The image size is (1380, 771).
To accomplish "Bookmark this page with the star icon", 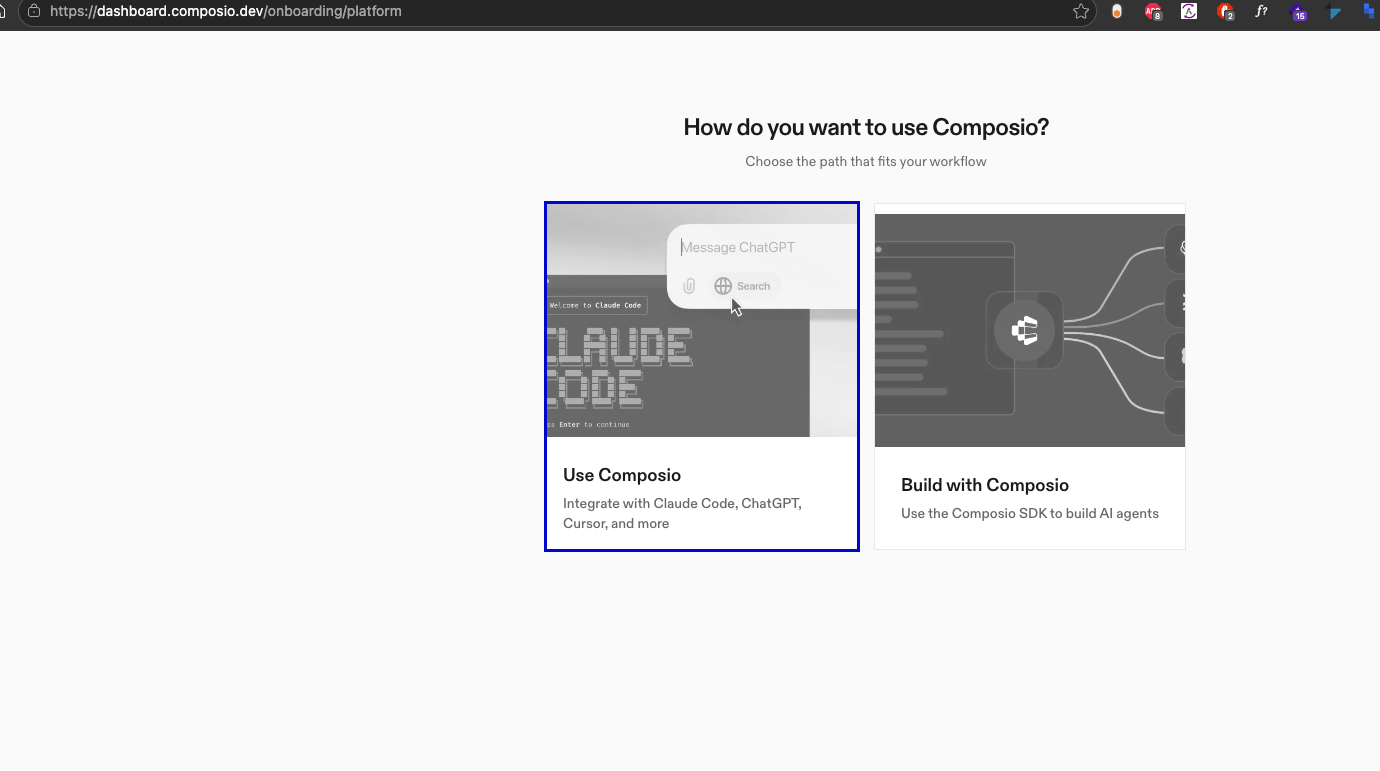I will click(x=1081, y=11).
